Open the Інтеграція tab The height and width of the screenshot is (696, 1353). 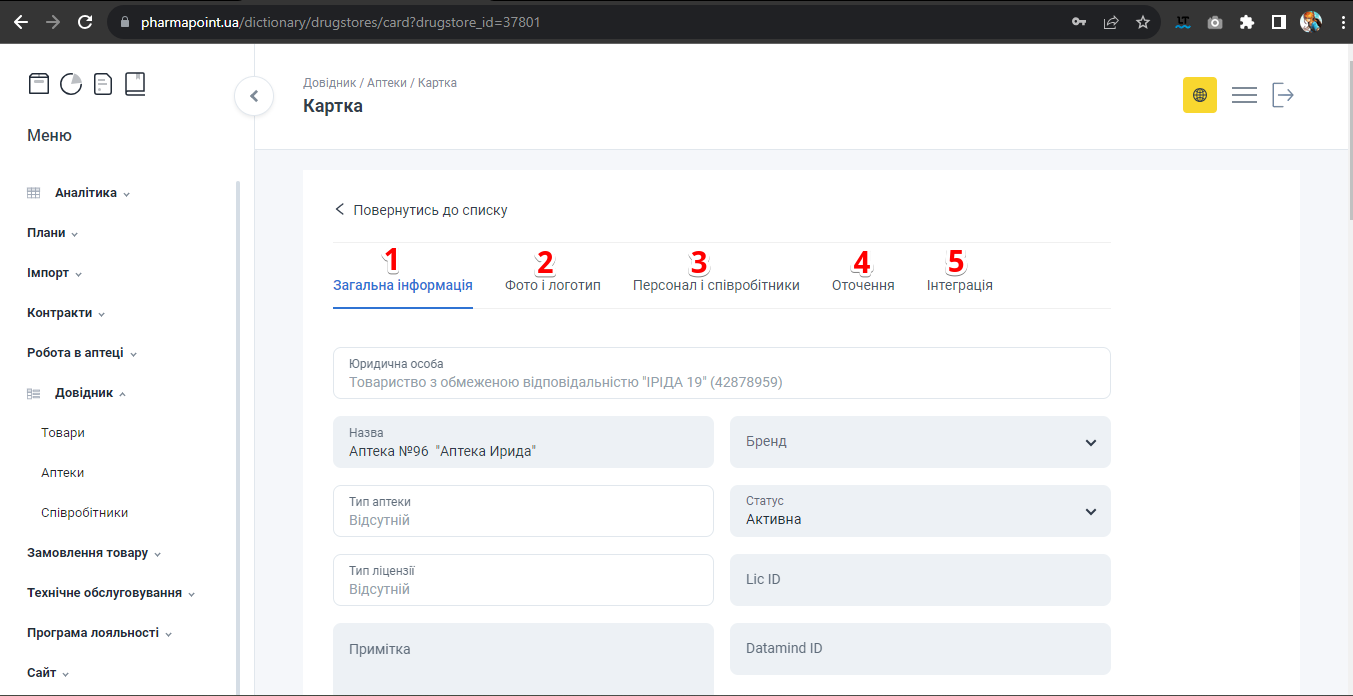959,285
